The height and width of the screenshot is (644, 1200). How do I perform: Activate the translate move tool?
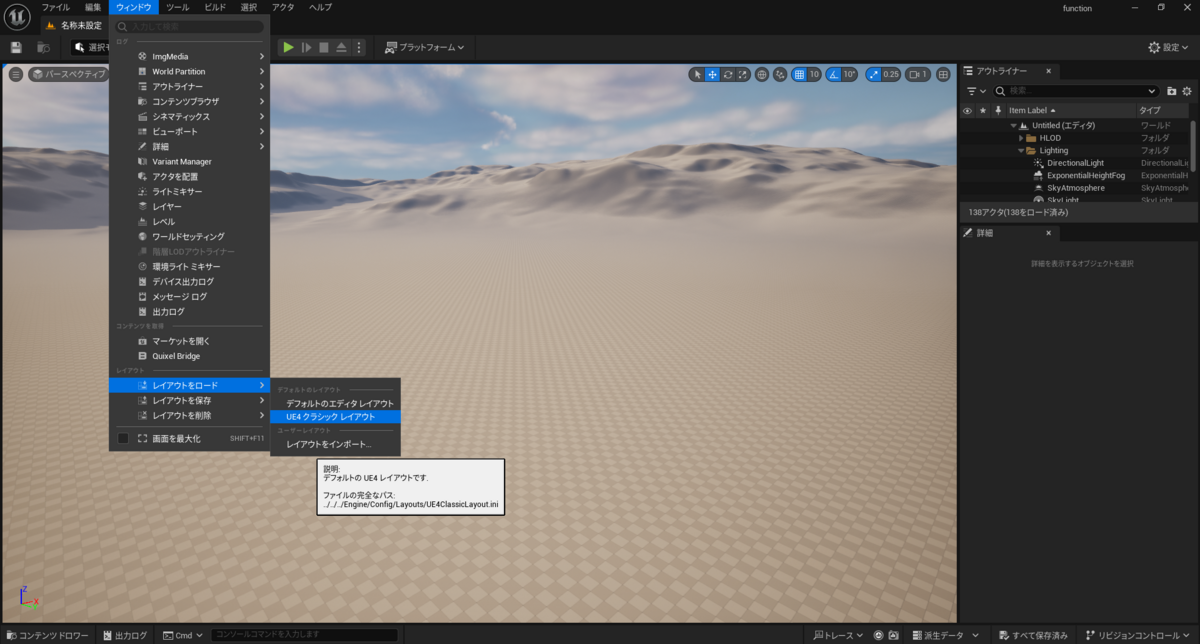[x=712, y=74]
